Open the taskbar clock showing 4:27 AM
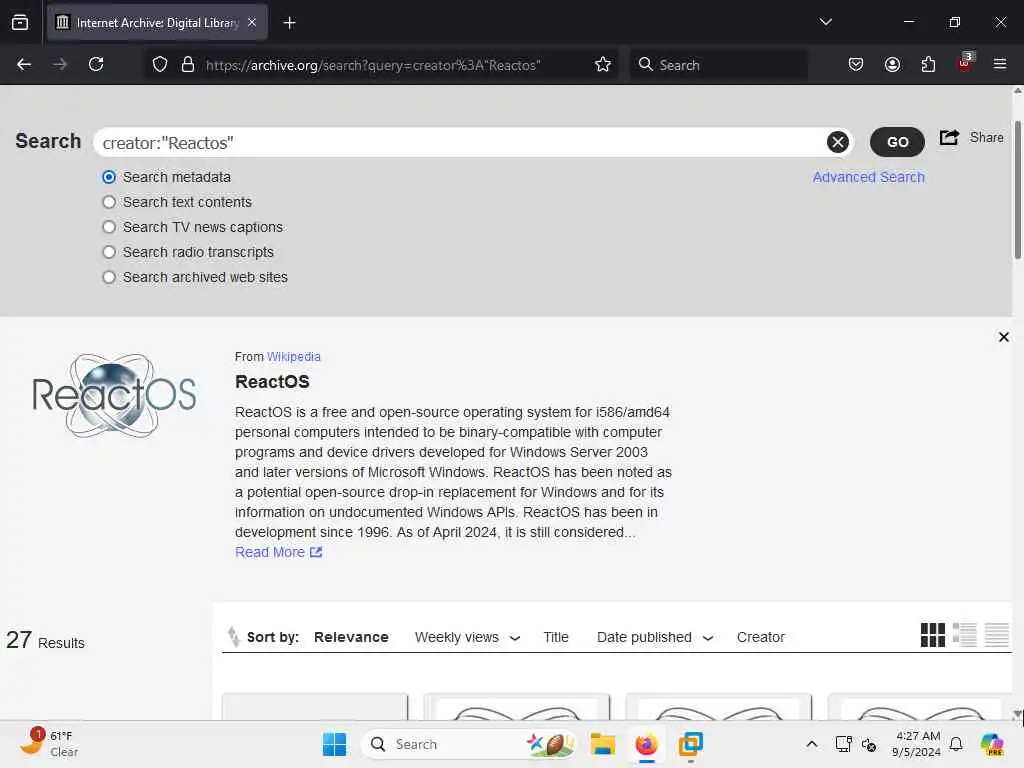Viewport: 1024px width, 768px height. click(917, 744)
